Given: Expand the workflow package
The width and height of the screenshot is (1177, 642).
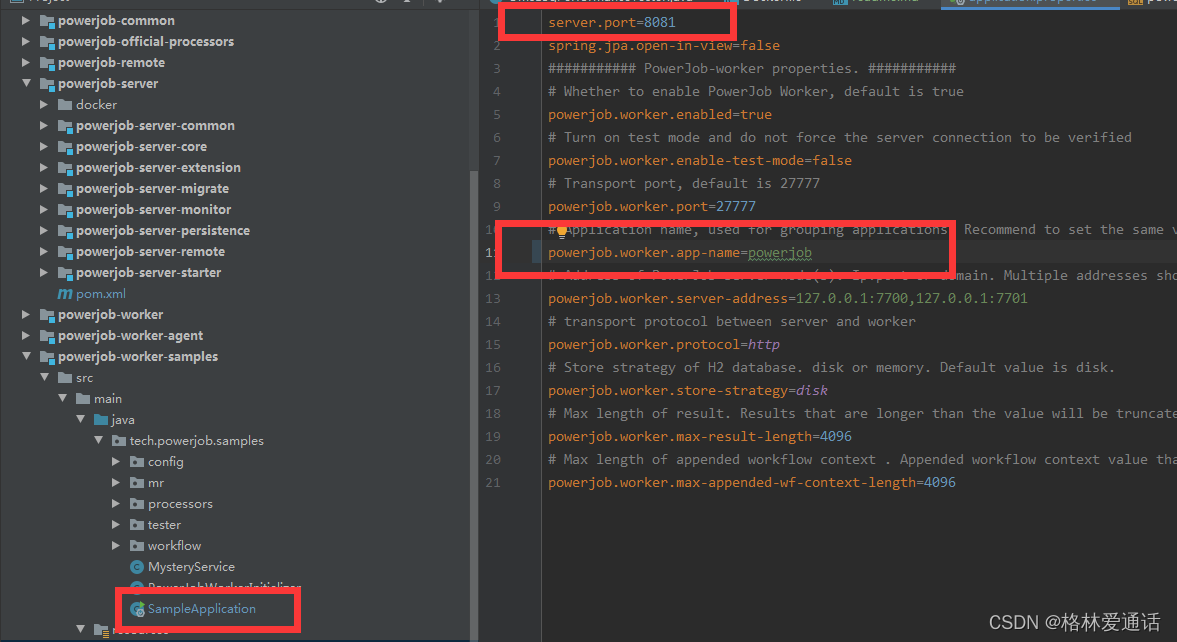Looking at the screenshot, I should pos(116,546).
